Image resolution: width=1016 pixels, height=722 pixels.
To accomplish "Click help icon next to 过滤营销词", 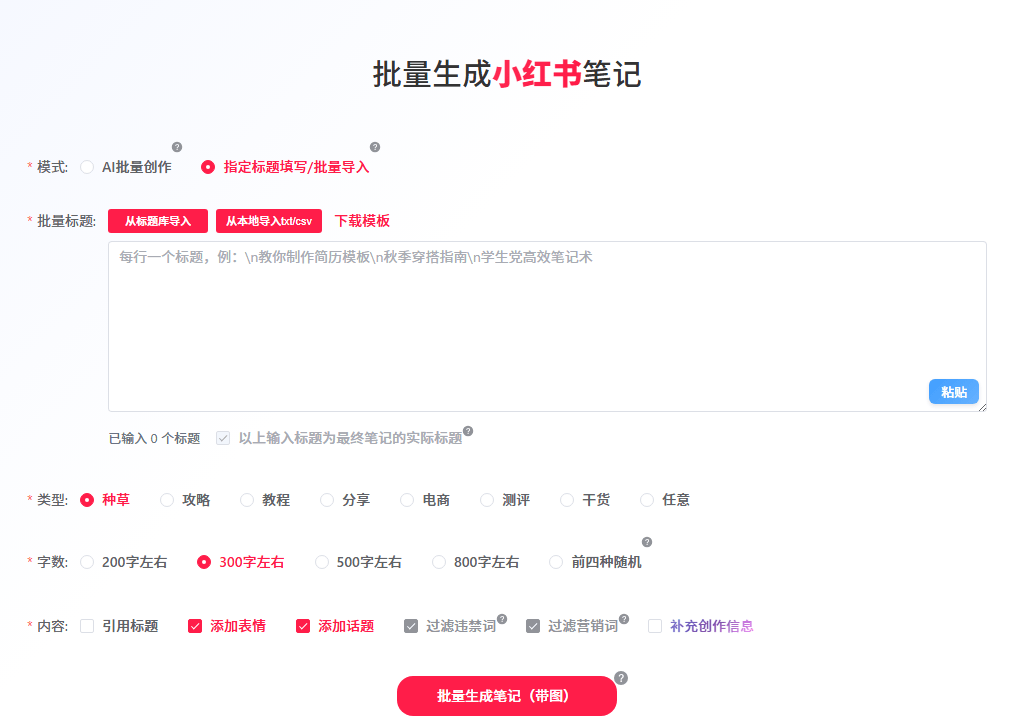I will tap(624, 619).
